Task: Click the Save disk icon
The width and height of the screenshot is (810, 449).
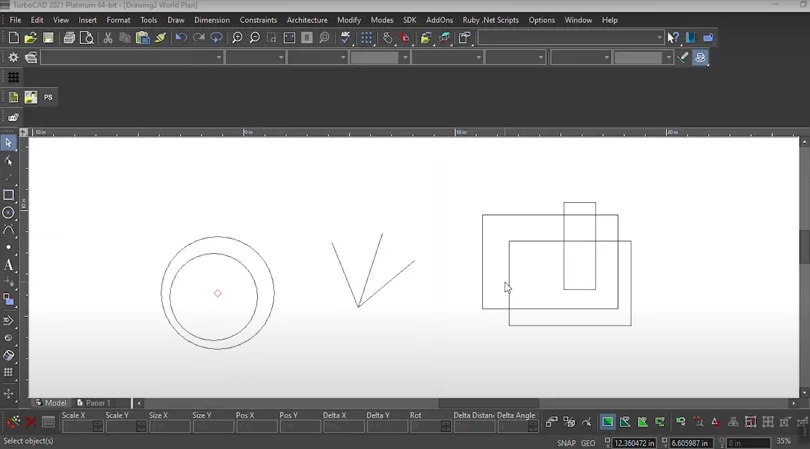Action: click(48, 38)
